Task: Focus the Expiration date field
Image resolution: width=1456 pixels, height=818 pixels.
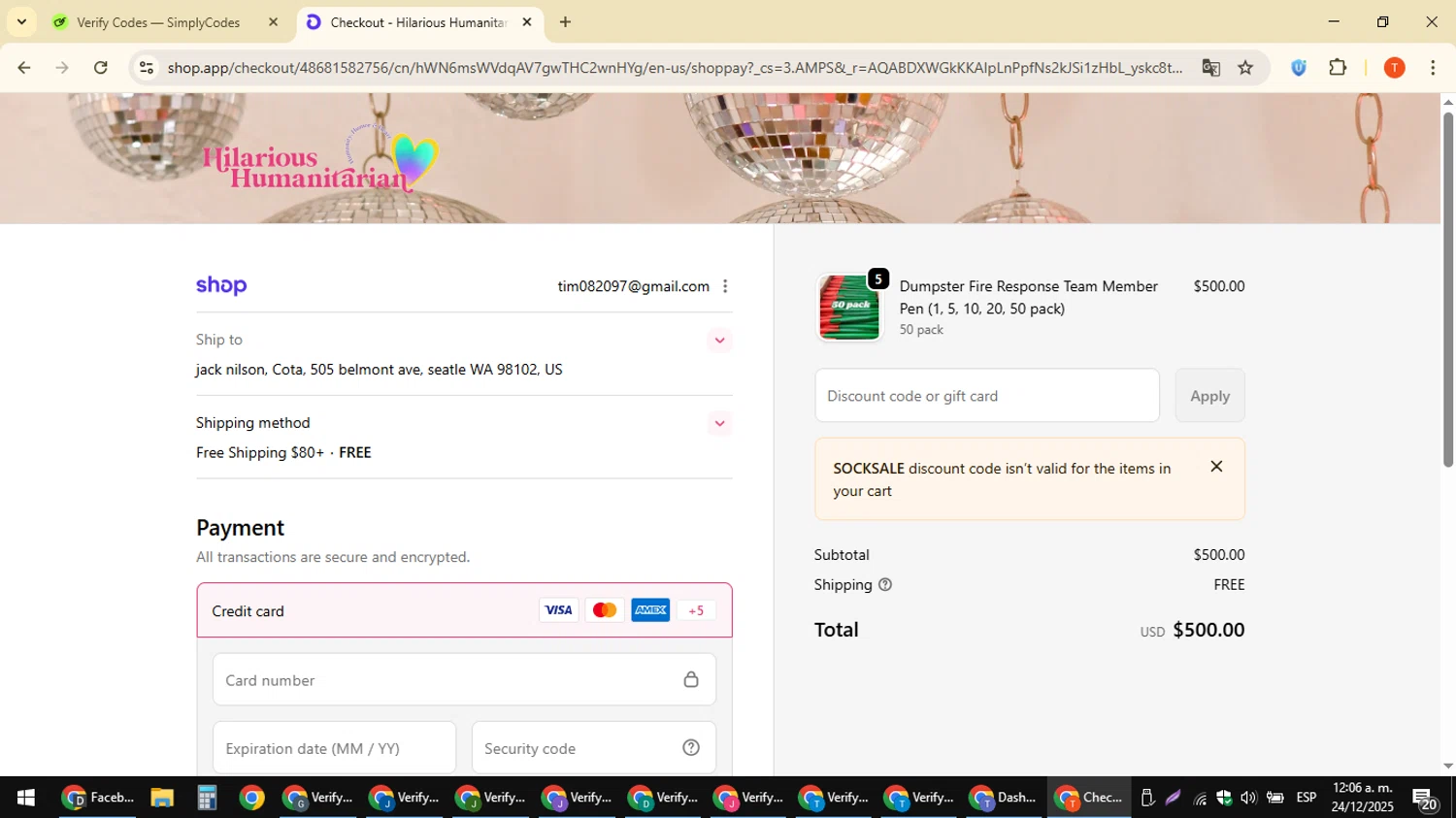Action: tap(334, 748)
